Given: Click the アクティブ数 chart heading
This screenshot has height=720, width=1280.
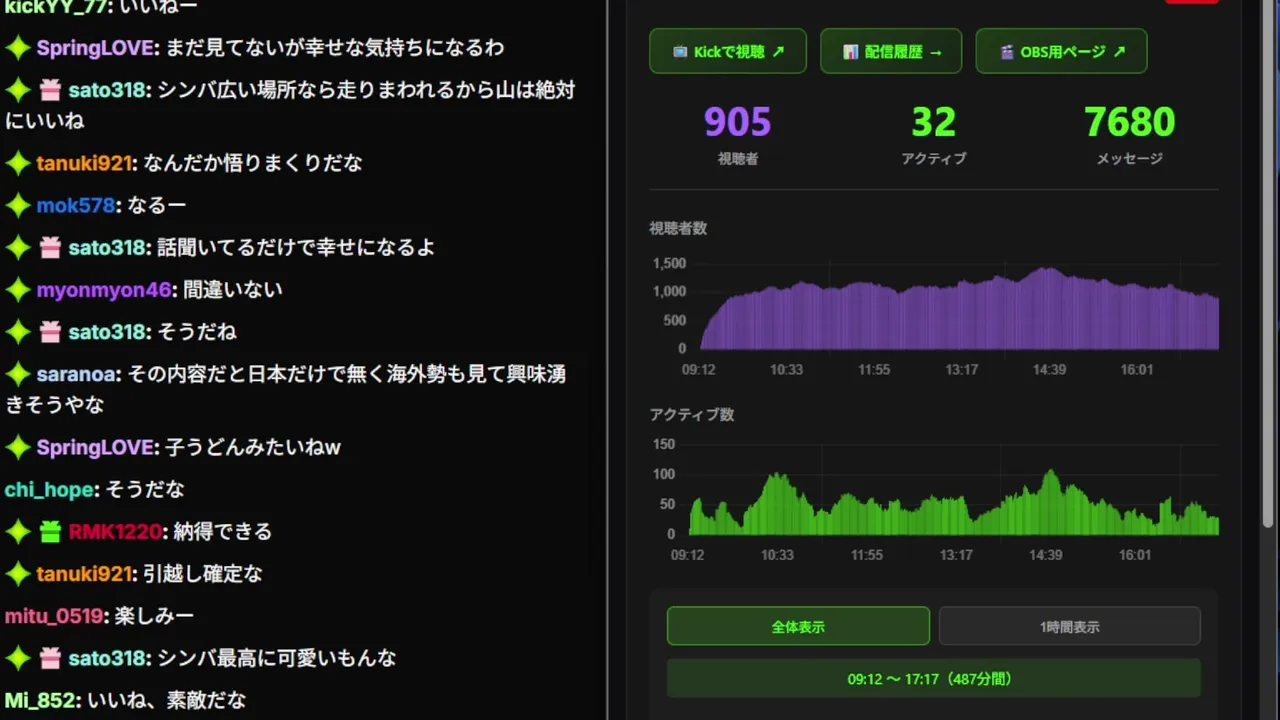Looking at the screenshot, I should pos(691,414).
